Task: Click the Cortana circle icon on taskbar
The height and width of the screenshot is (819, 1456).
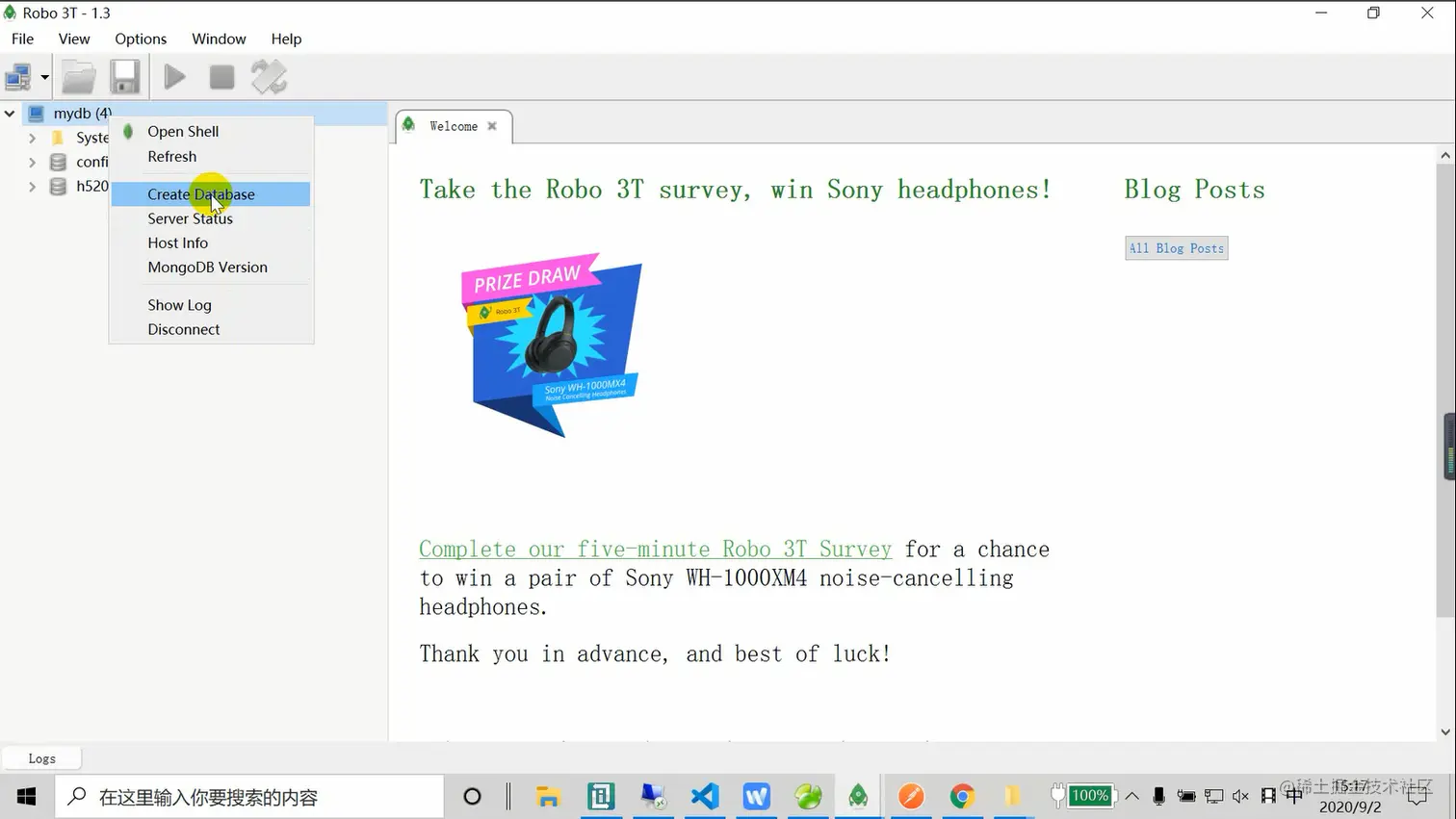Action: (x=472, y=797)
